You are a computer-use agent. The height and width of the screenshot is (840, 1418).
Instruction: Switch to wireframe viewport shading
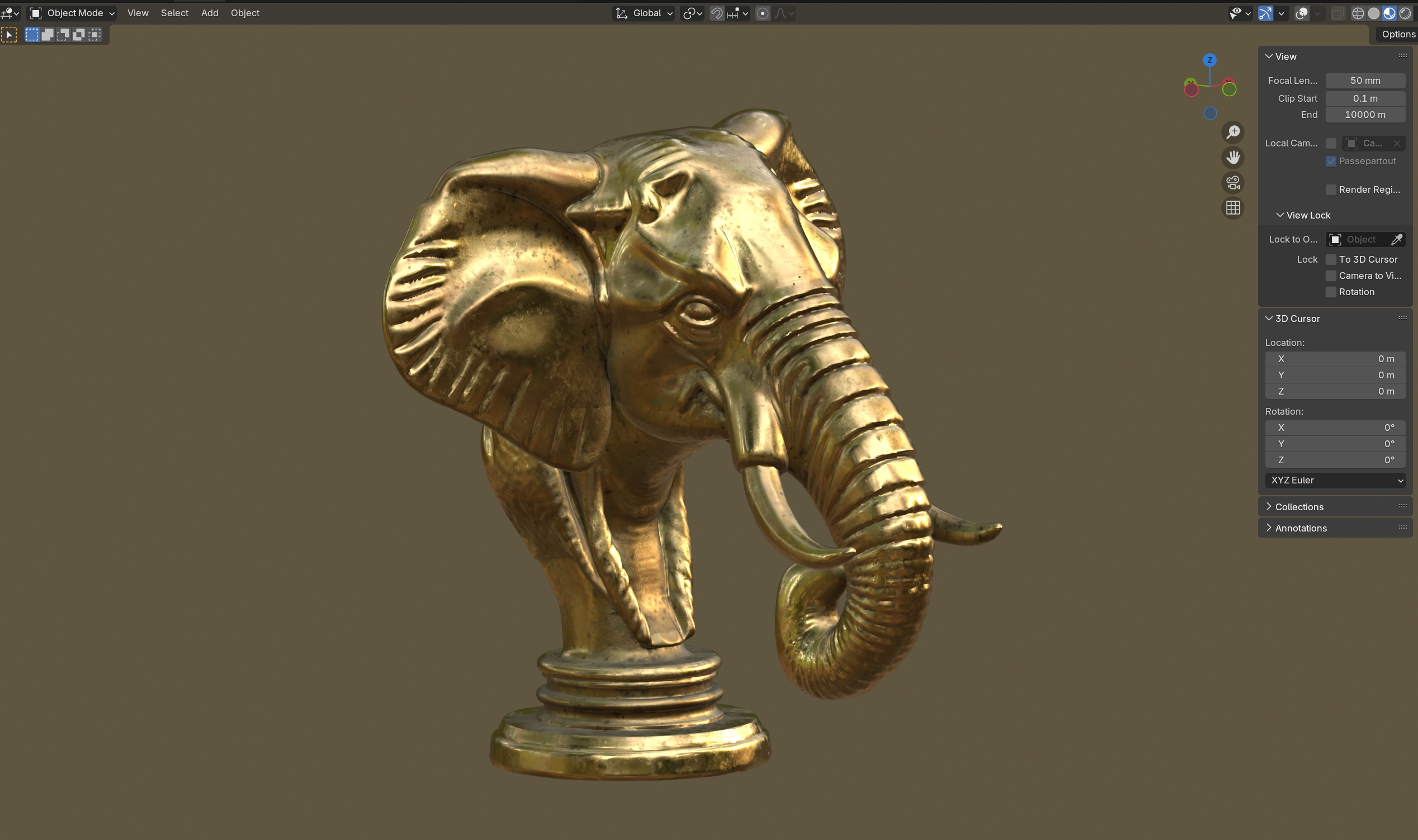1358,13
